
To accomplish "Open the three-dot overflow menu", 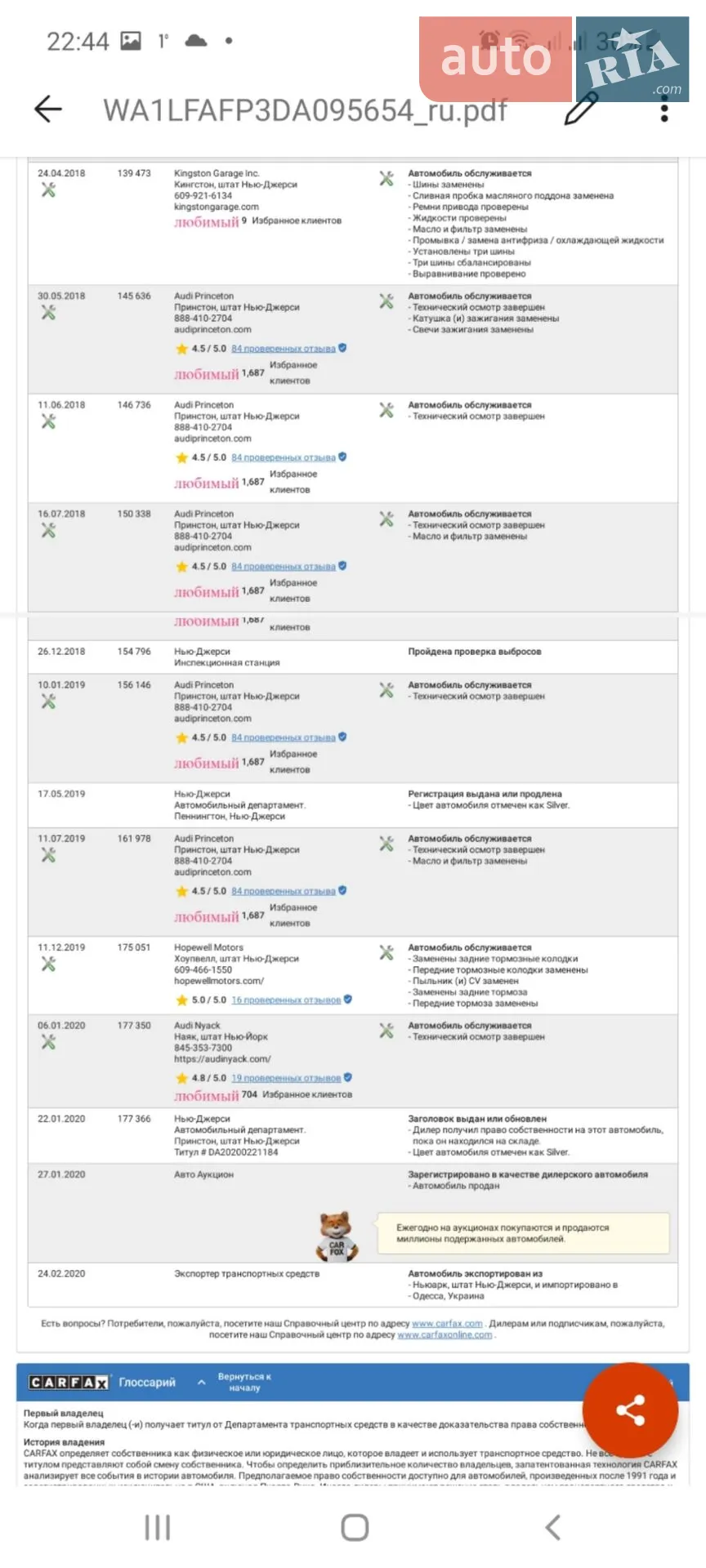I will click(x=664, y=109).
